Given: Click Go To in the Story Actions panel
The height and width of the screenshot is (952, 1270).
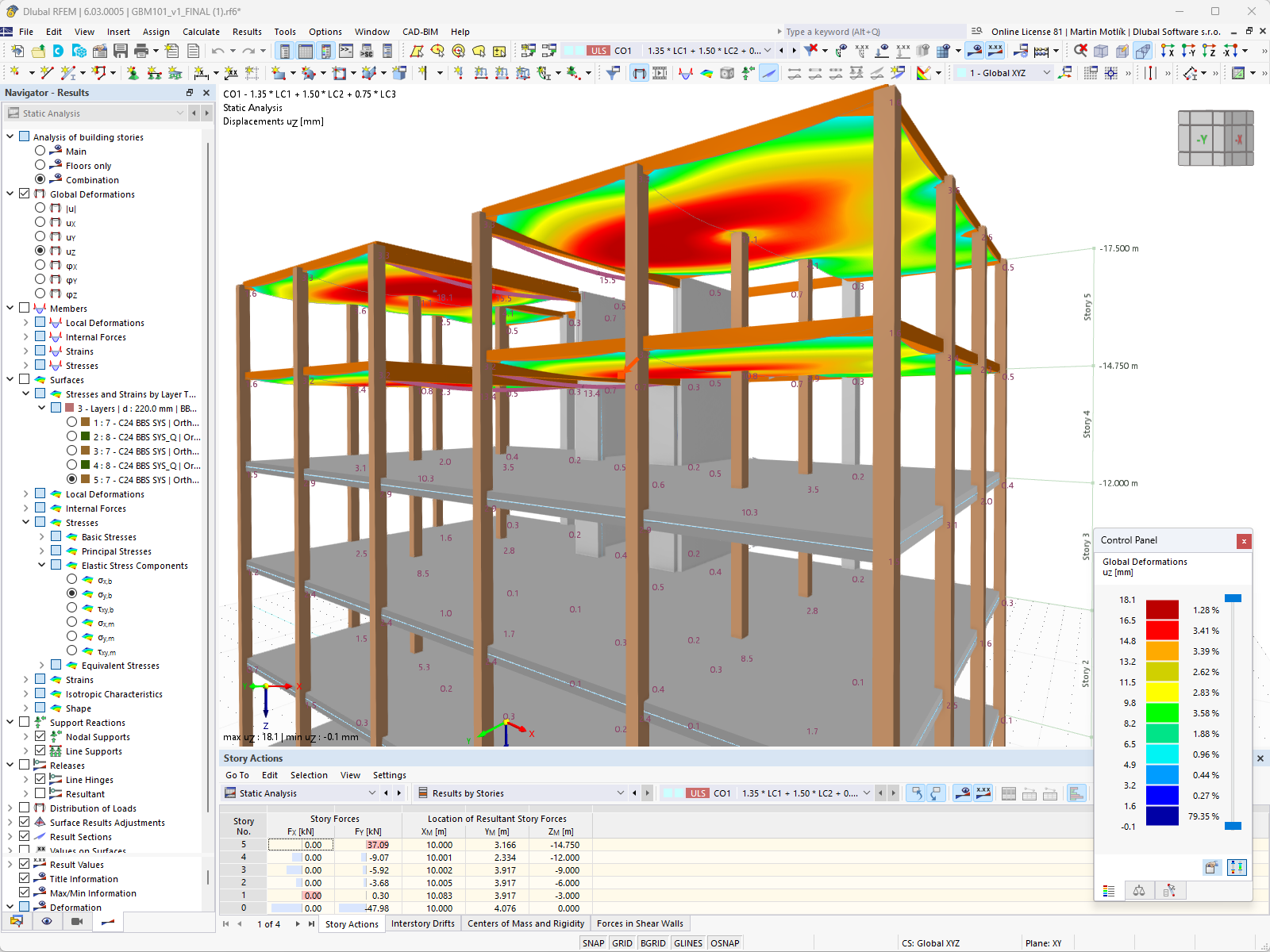Looking at the screenshot, I should tap(237, 775).
